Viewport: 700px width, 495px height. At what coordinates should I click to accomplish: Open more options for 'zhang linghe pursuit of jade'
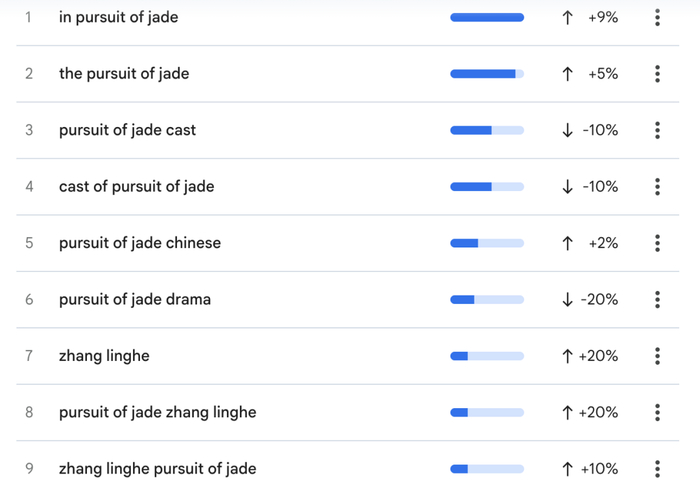coord(657,469)
